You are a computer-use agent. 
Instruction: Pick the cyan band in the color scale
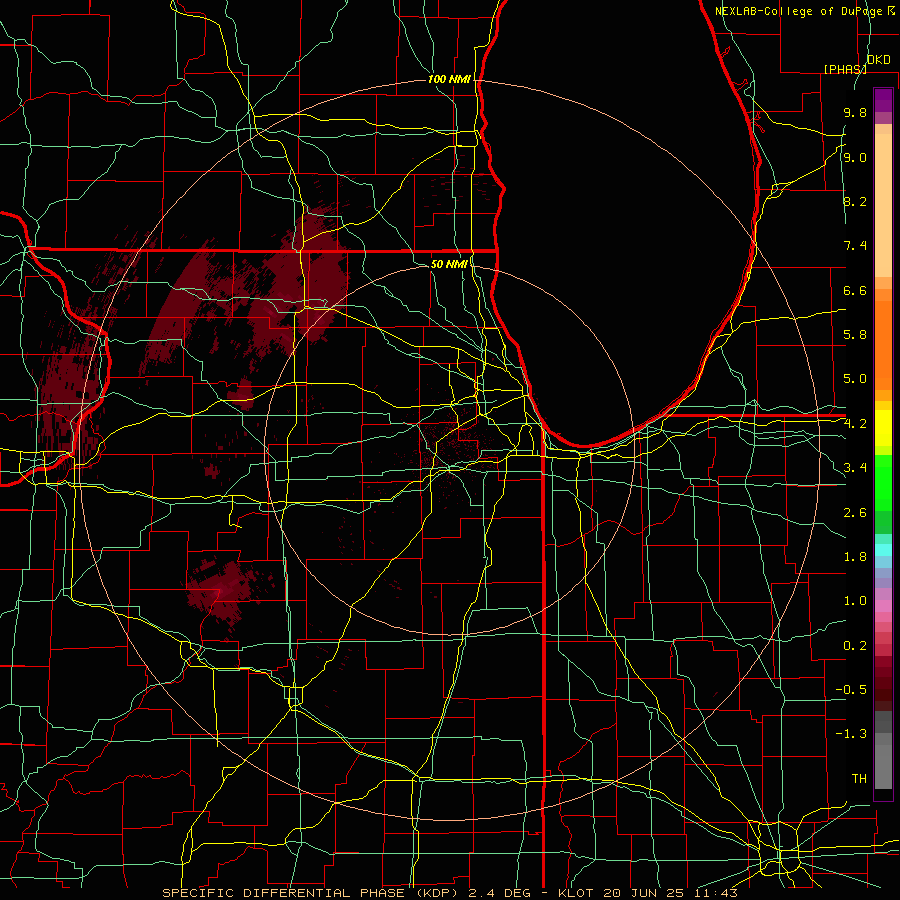pyautogui.click(x=883, y=550)
